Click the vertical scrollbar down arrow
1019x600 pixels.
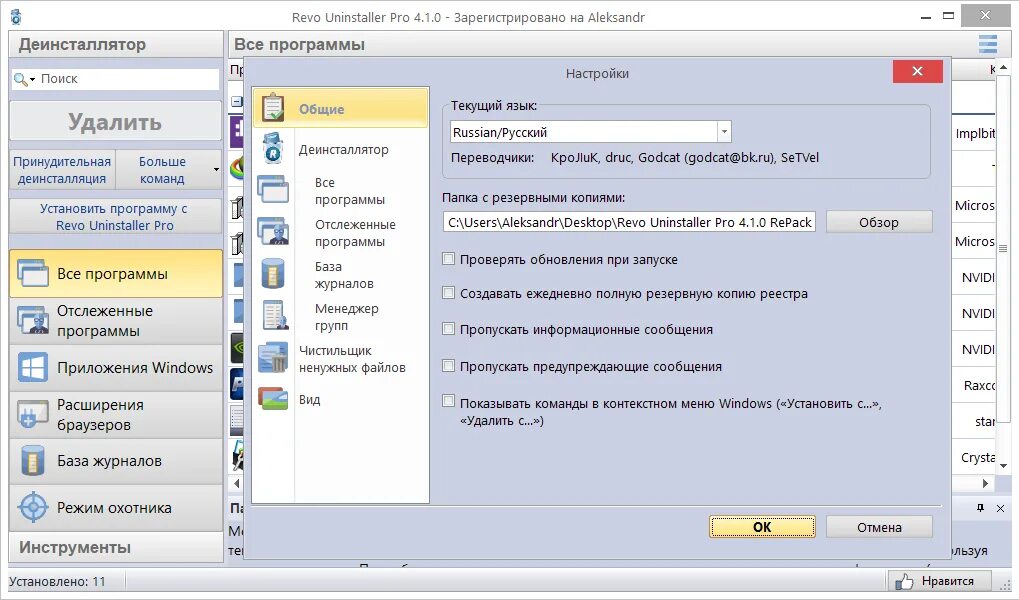[1003, 465]
